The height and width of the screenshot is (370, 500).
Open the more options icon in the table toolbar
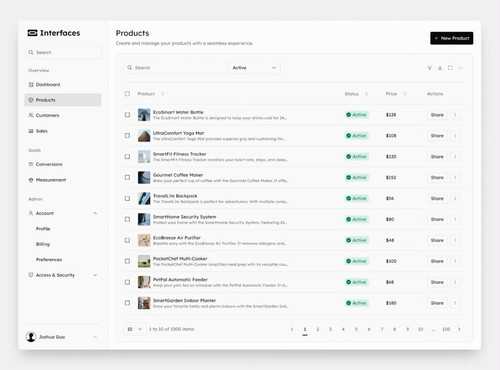[x=460, y=68]
